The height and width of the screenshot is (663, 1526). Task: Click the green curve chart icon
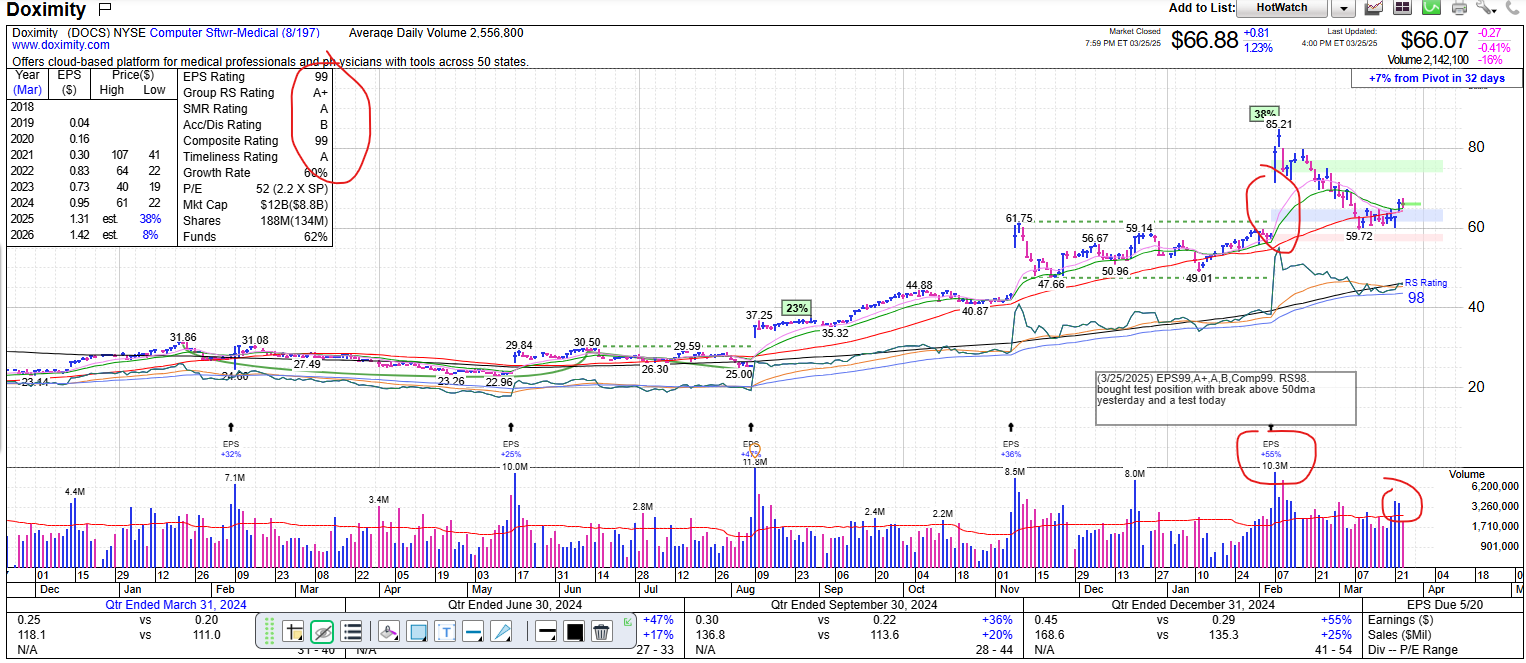pos(1431,8)
